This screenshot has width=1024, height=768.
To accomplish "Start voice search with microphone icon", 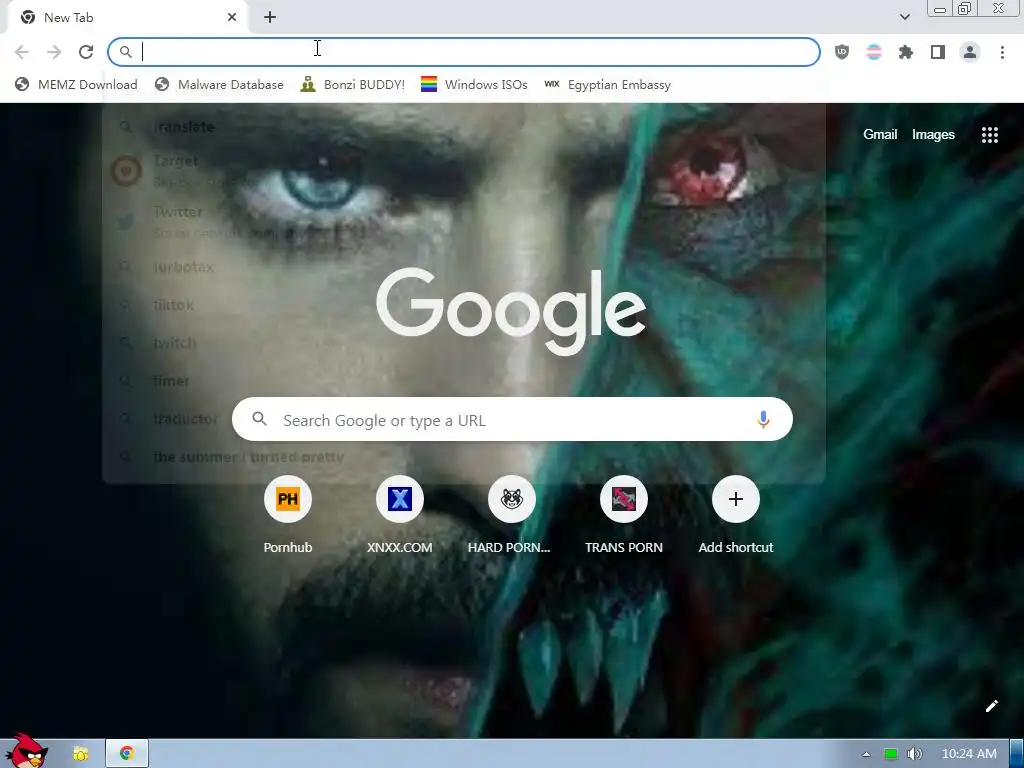I will 763,419.
